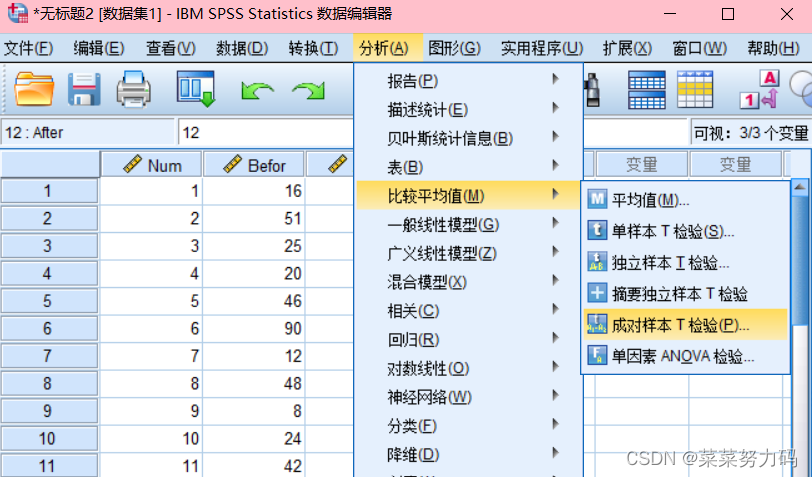Click the Print toolbar icon
812x477 pixels.
(x=134, y=89)
